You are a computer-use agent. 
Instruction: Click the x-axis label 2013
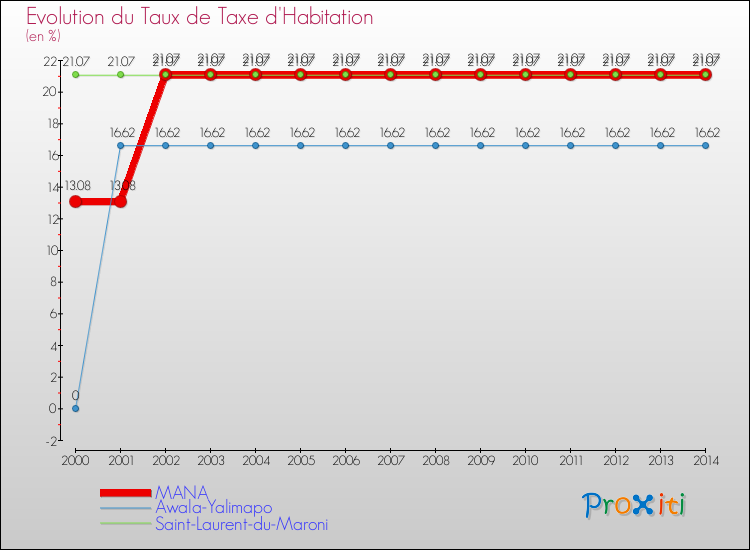(x=661, y=461)
